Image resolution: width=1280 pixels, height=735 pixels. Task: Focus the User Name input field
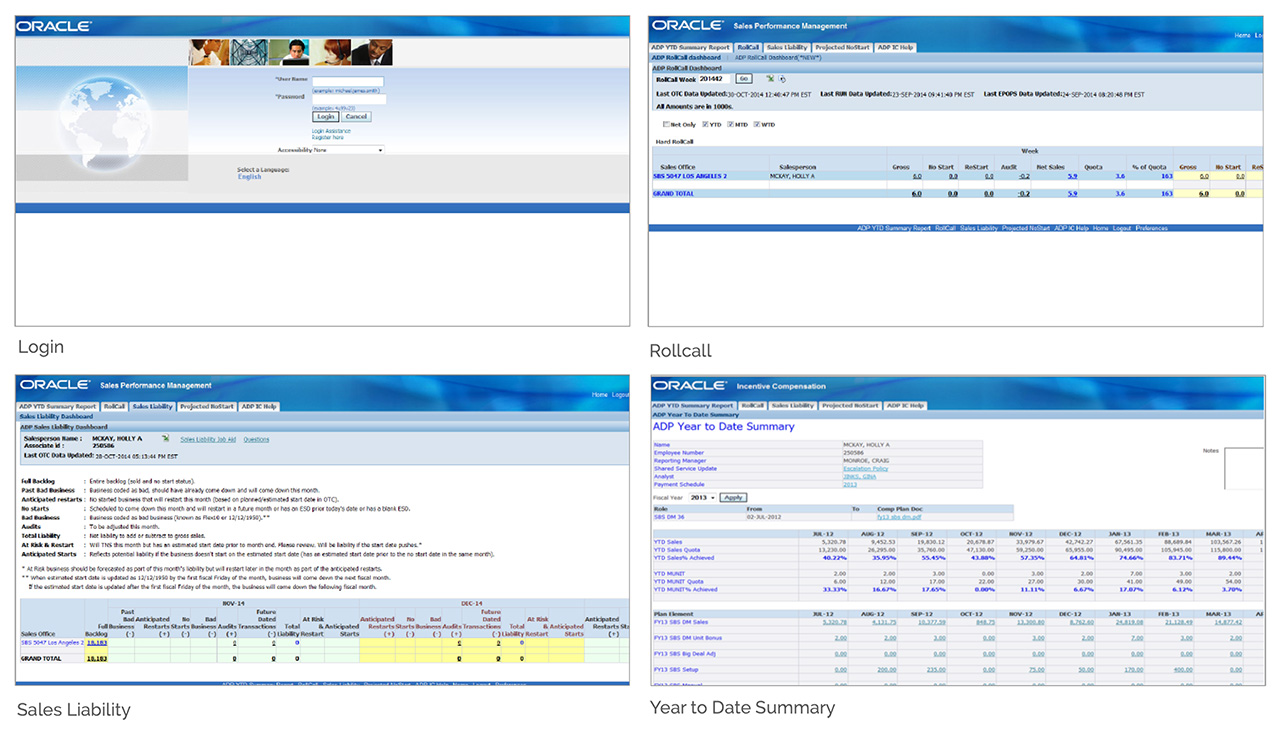[348, 82]
